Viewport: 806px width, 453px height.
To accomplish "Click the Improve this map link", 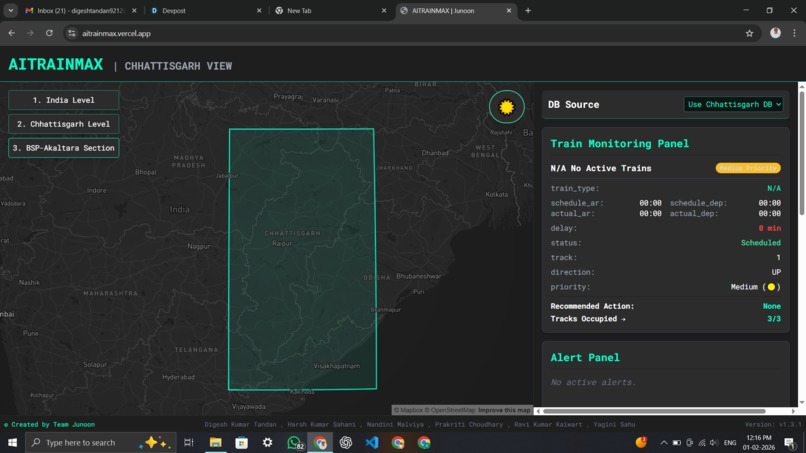I will point(504,410).
